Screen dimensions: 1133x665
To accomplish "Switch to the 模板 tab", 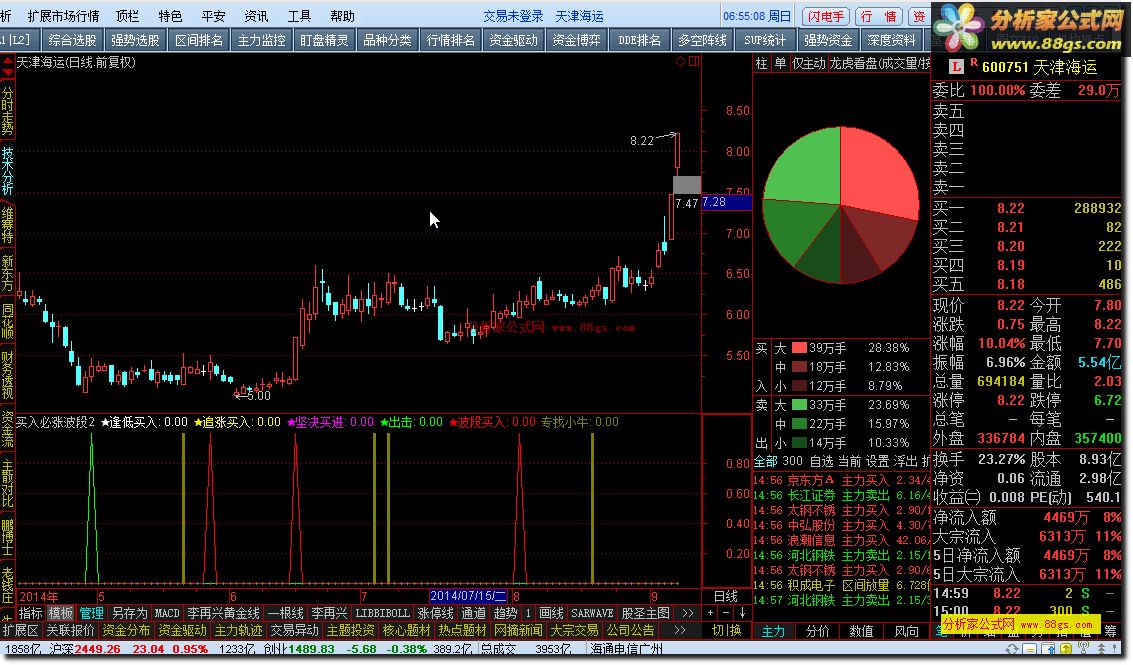I will tap(61, 613).
